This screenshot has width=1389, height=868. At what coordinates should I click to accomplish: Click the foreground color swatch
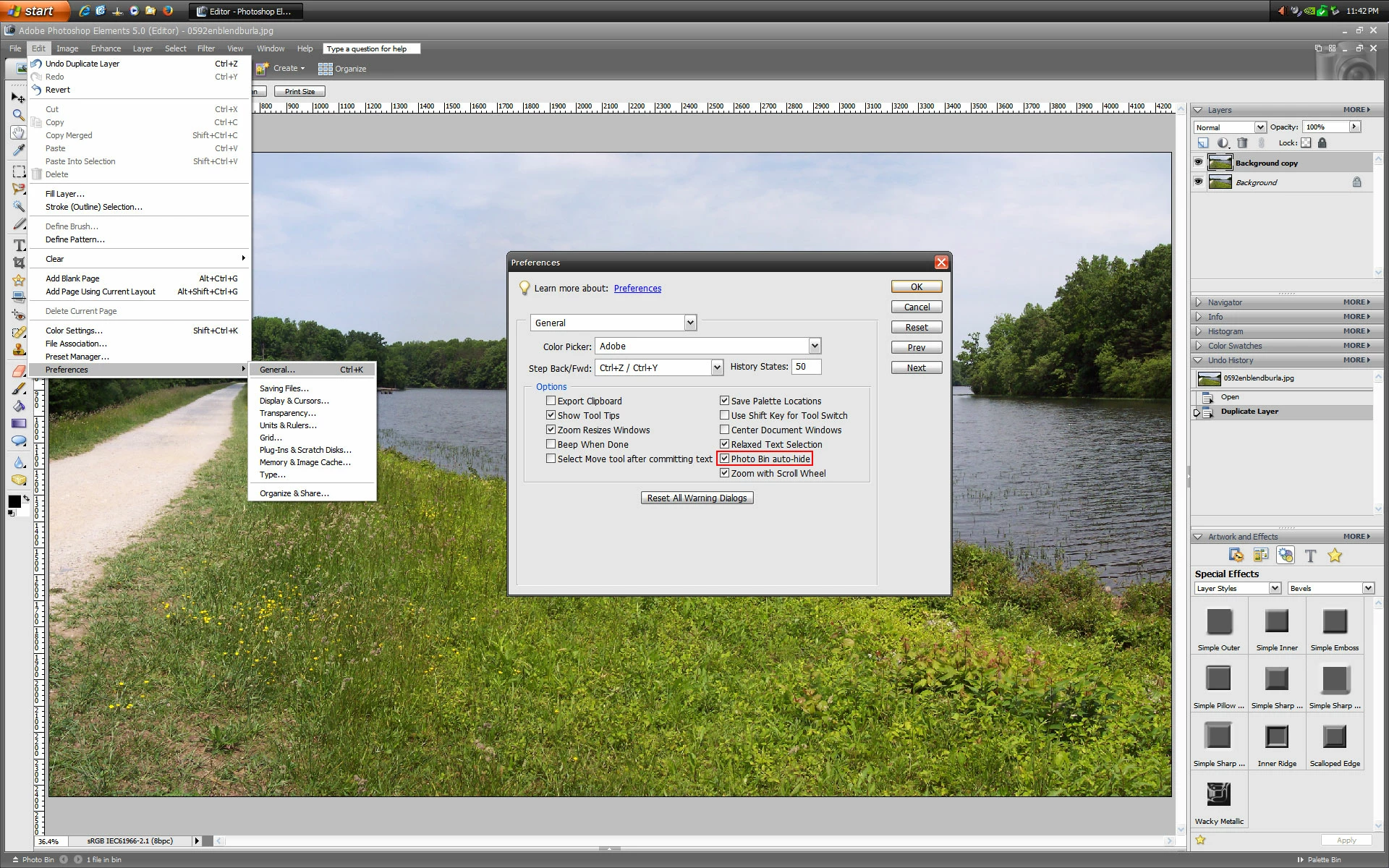(14, 501)
